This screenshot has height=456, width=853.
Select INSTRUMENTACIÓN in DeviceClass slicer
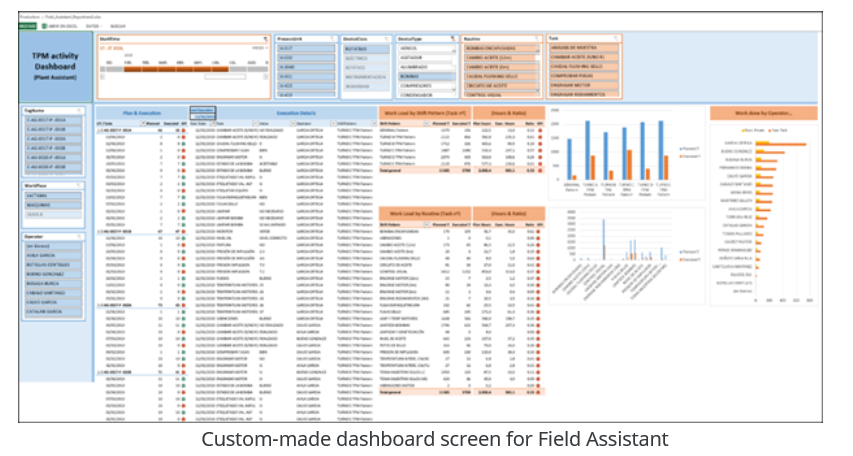point(367,77)
